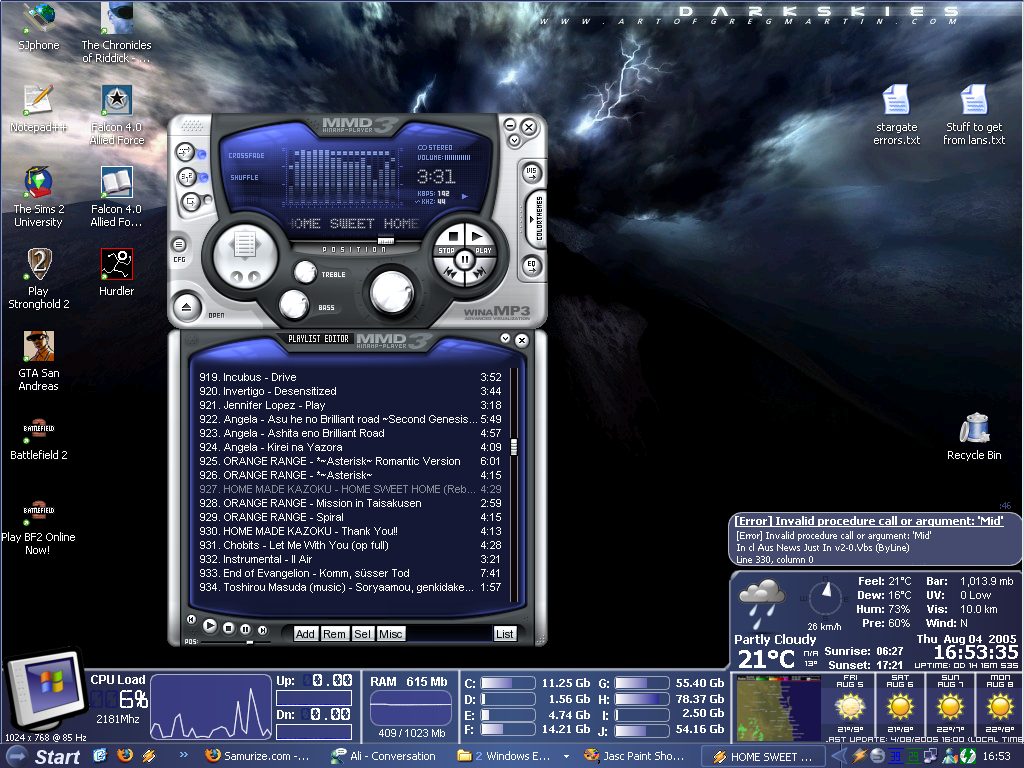
Task: Click the playlist scrollbar thumb
Action: (514, 447)
